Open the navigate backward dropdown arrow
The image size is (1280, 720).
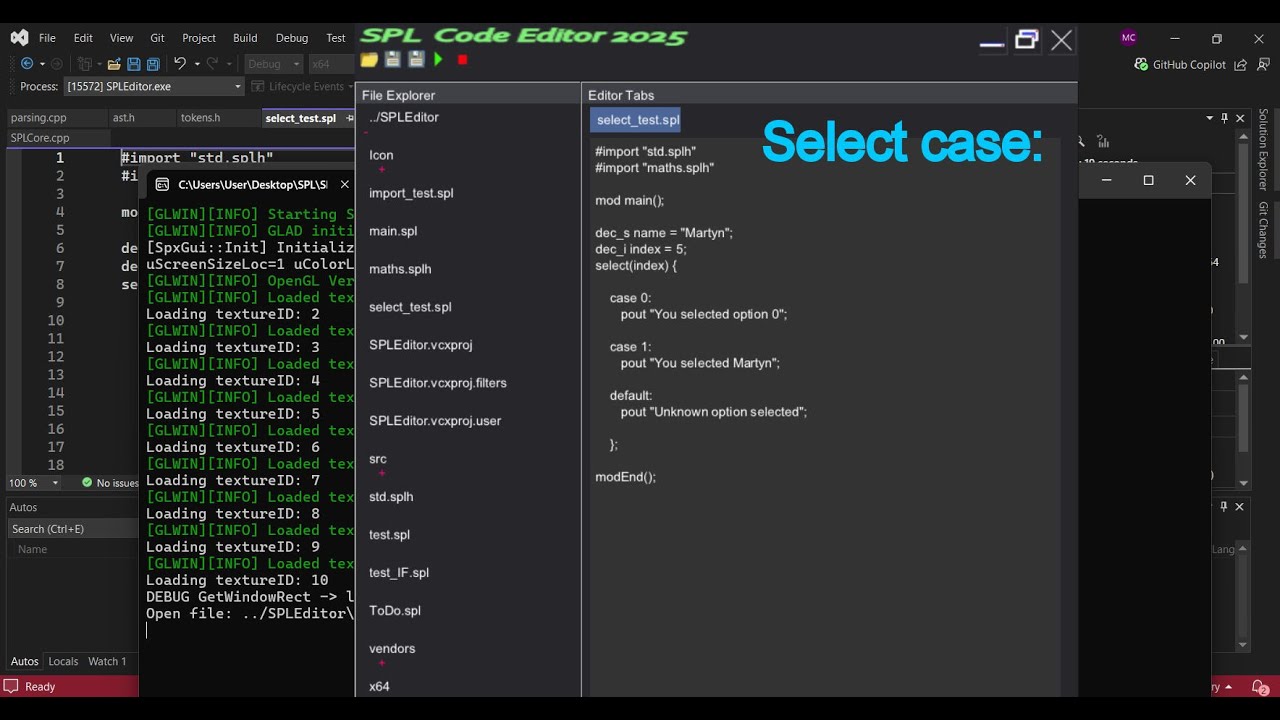[x=42, y=64]
